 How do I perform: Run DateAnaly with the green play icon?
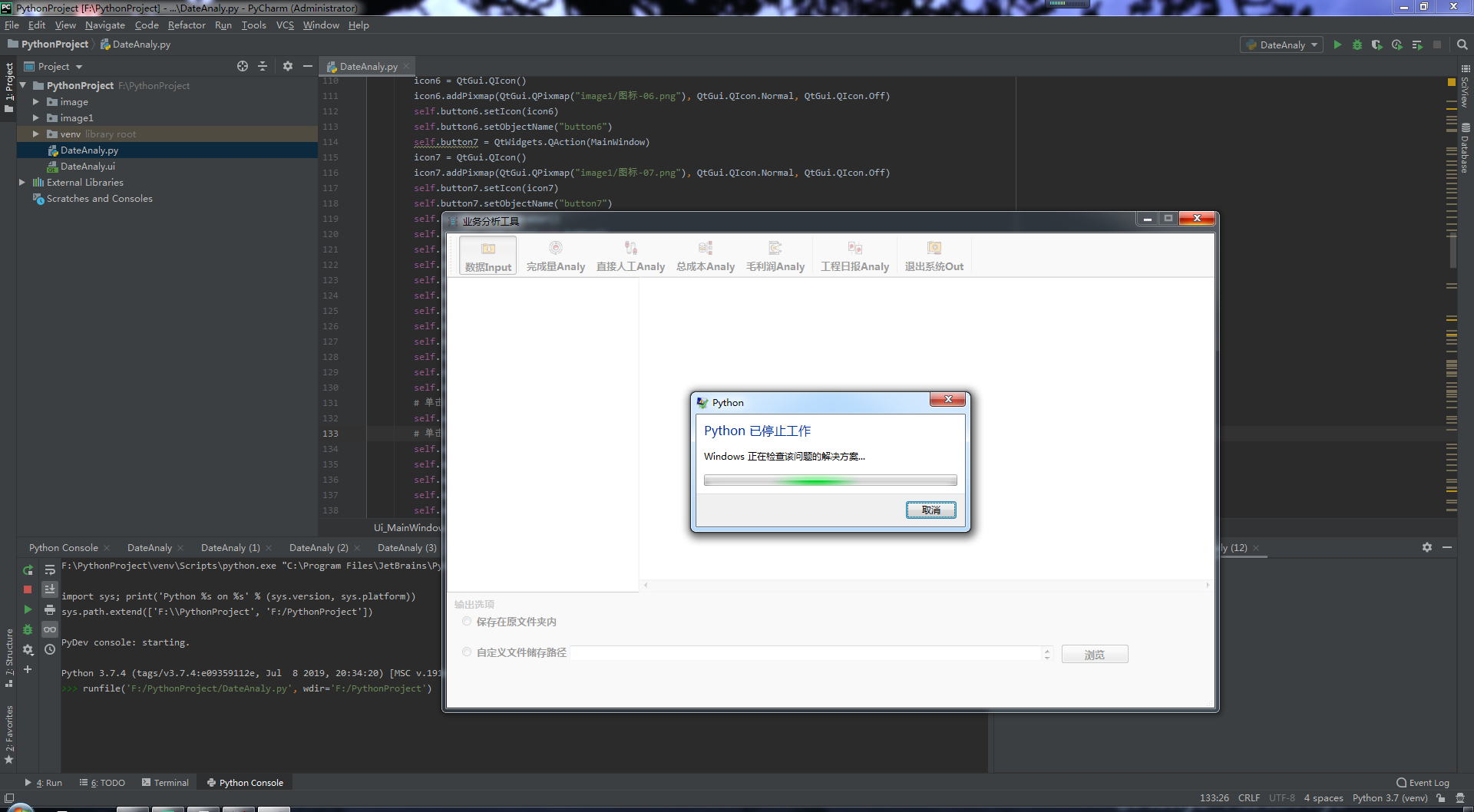coord(1337,45)
